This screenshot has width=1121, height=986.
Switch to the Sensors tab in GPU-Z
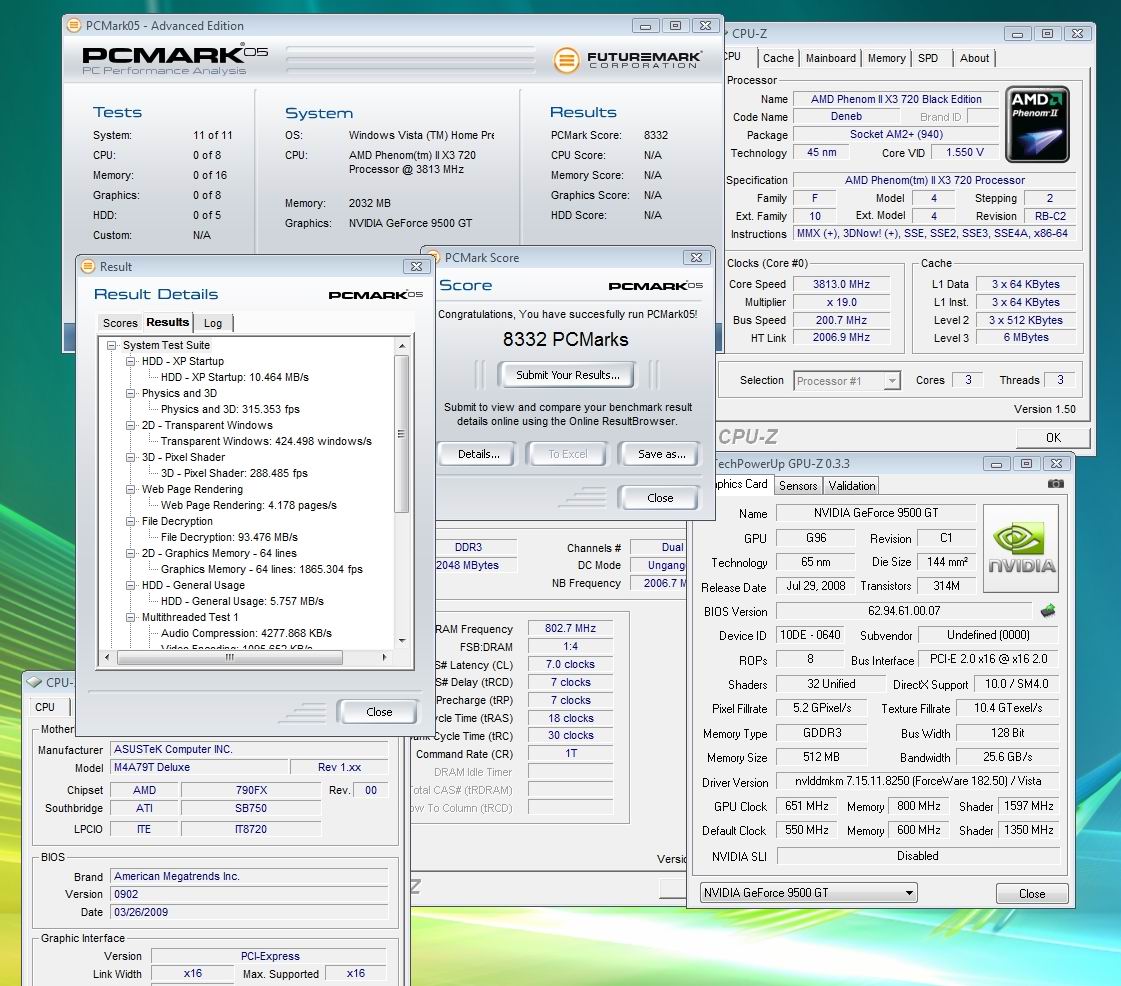(798, 485)
